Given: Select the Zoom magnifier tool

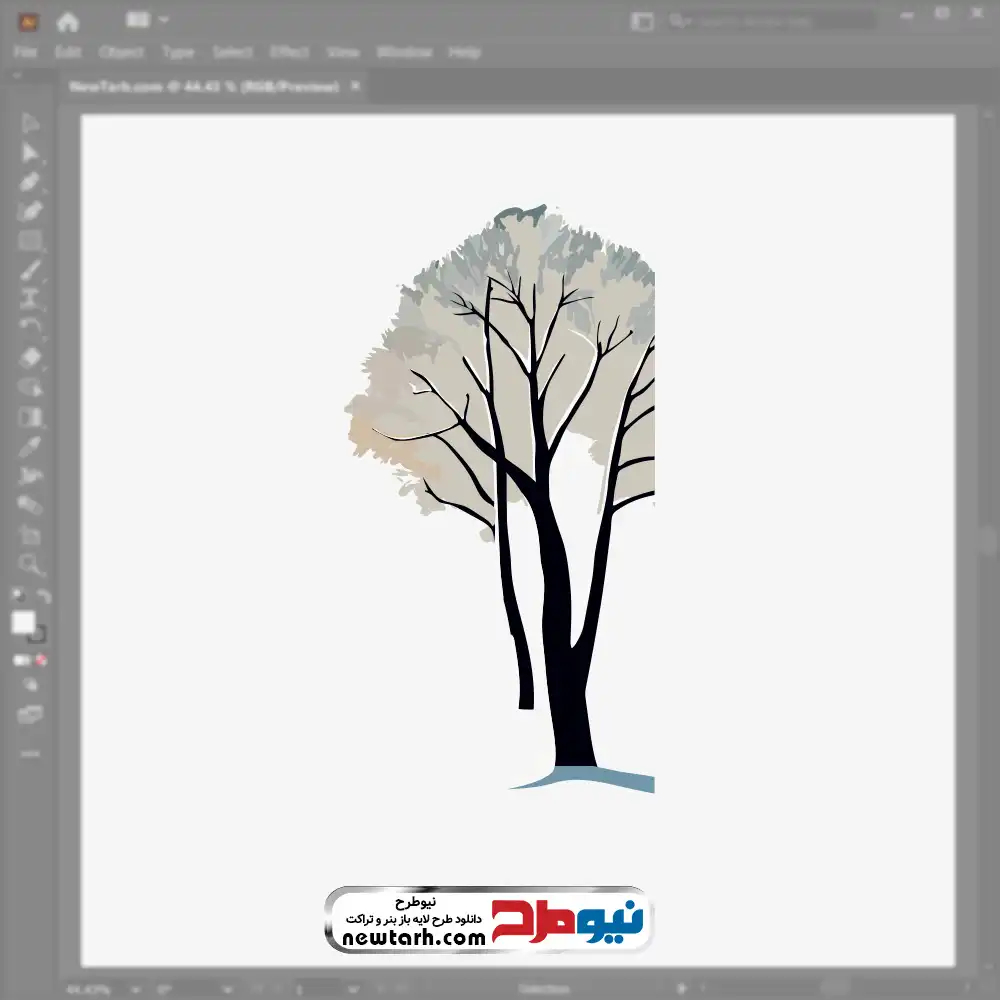Looking at the screenshot, I should pos(30,565).
